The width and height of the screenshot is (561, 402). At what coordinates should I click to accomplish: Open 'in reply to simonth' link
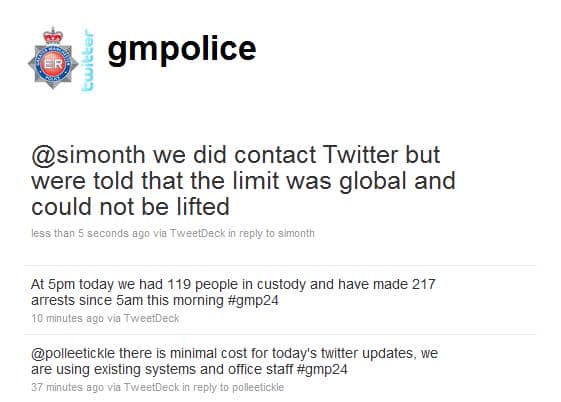click(x=272, y=233)
